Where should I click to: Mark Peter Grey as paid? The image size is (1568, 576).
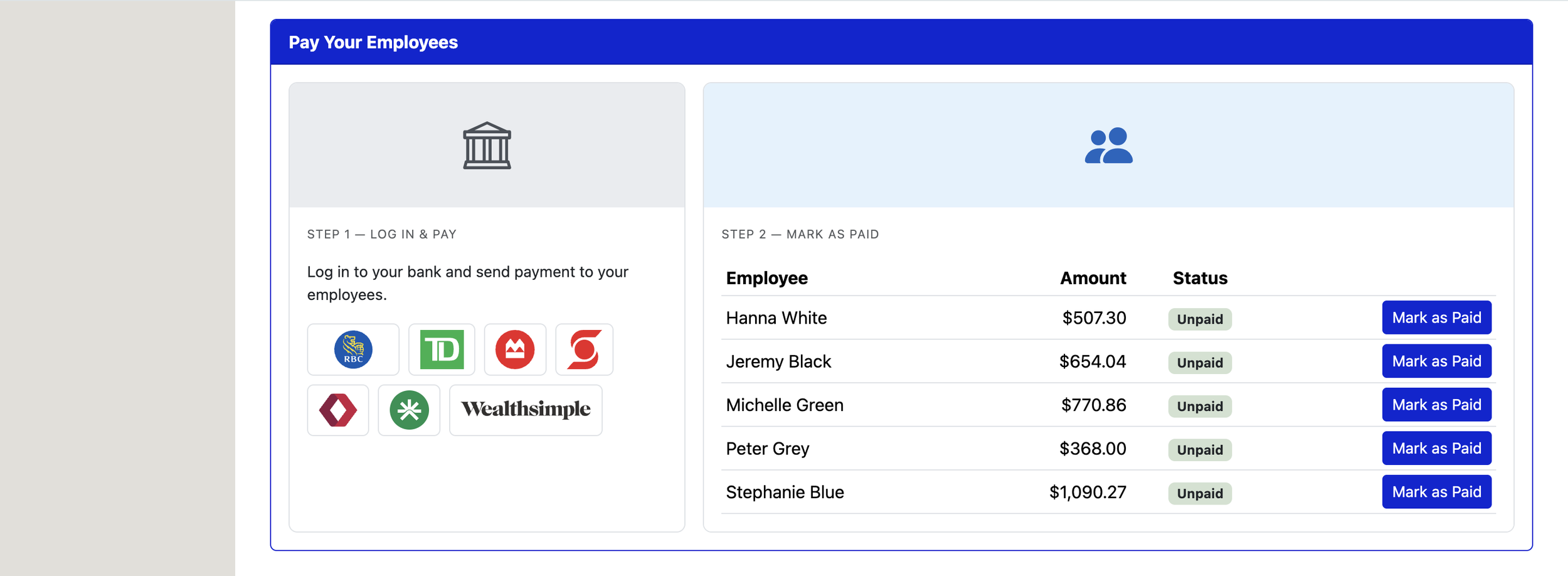1436,449
